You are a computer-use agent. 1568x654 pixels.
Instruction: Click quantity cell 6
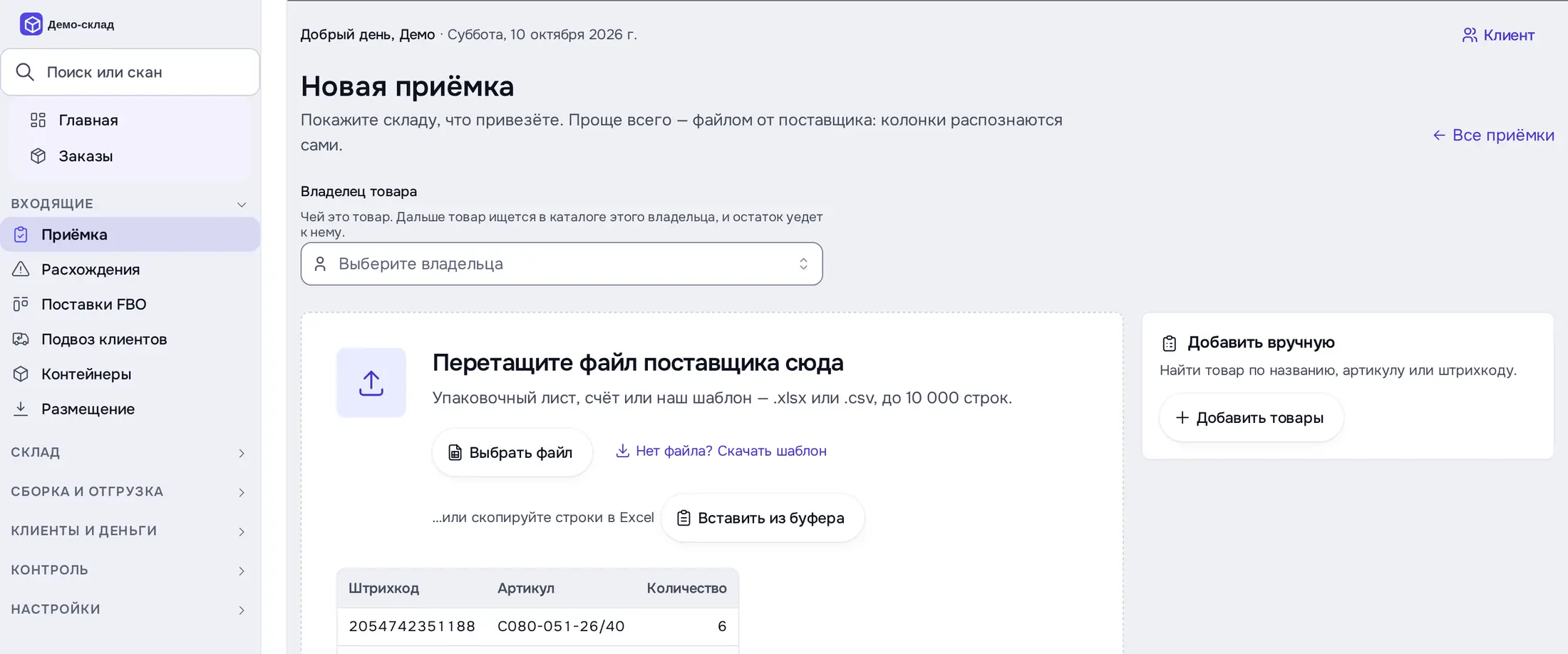click(x=722, y=626)
